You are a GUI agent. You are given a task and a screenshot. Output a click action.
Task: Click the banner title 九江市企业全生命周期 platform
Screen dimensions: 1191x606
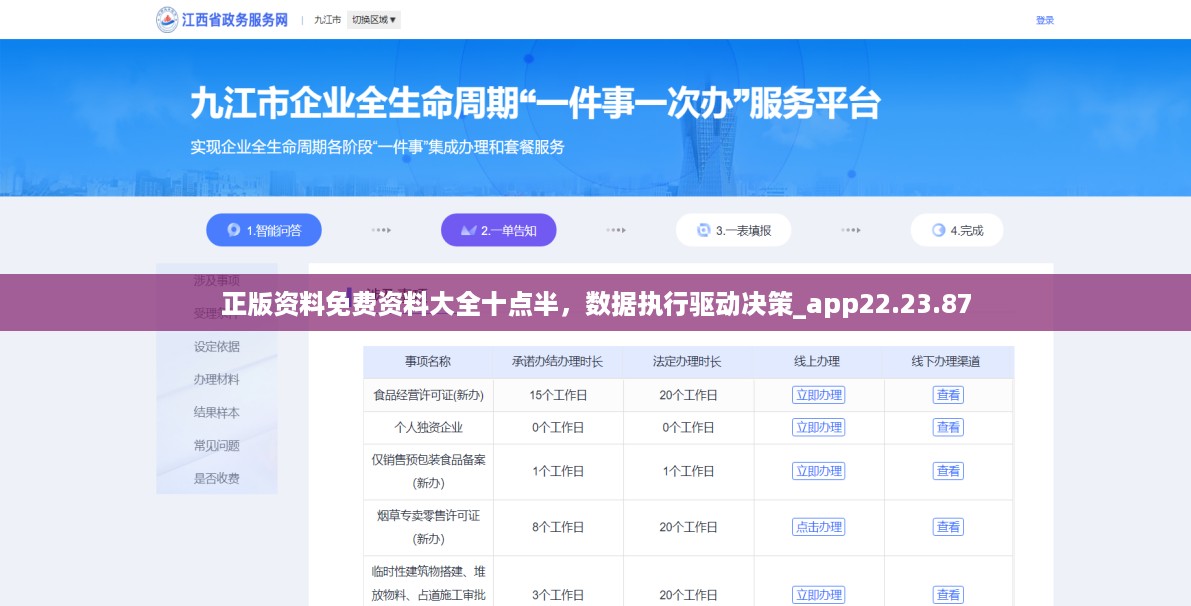535,104
